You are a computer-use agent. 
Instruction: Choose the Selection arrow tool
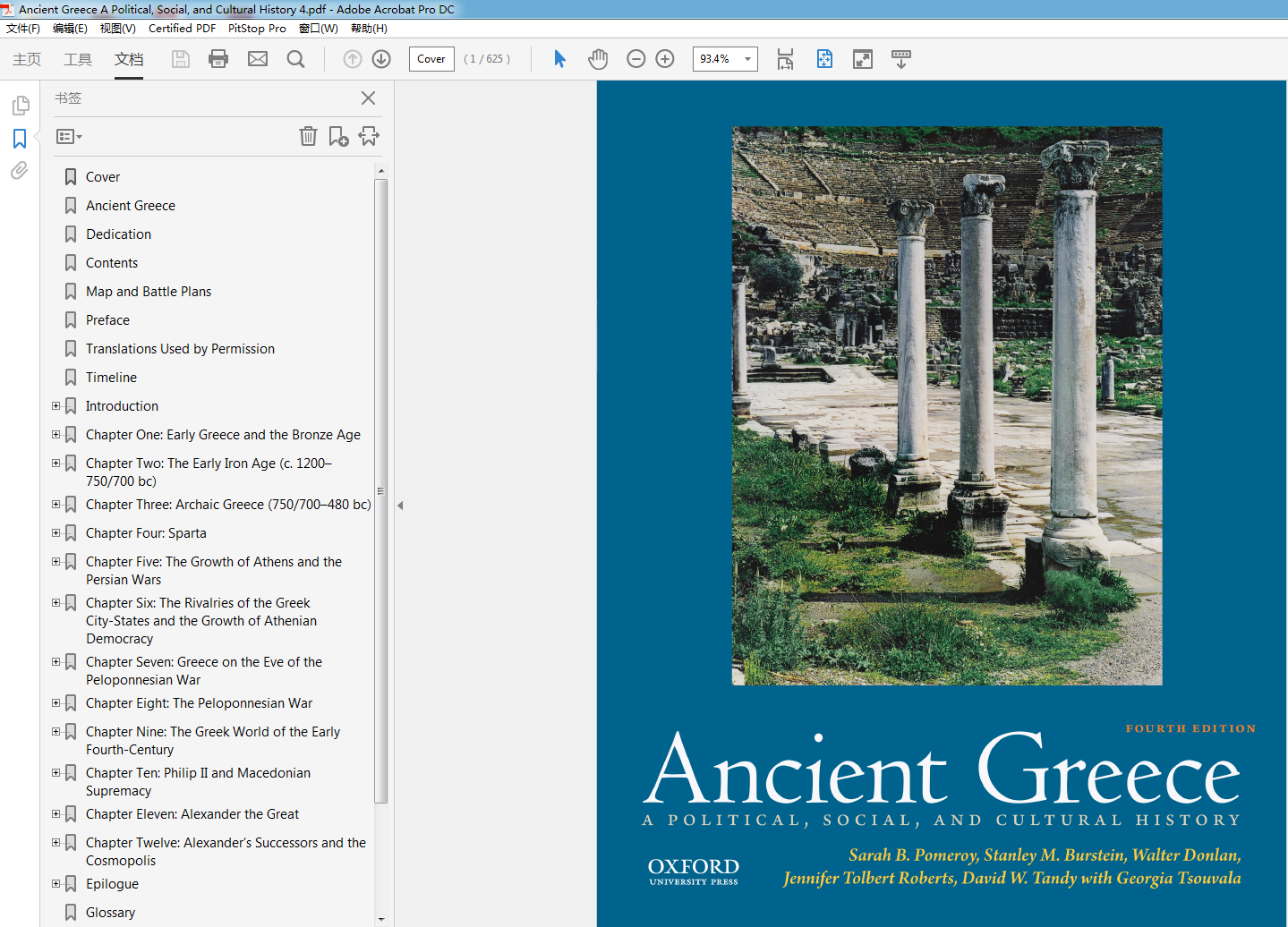[x=559, y=59]
